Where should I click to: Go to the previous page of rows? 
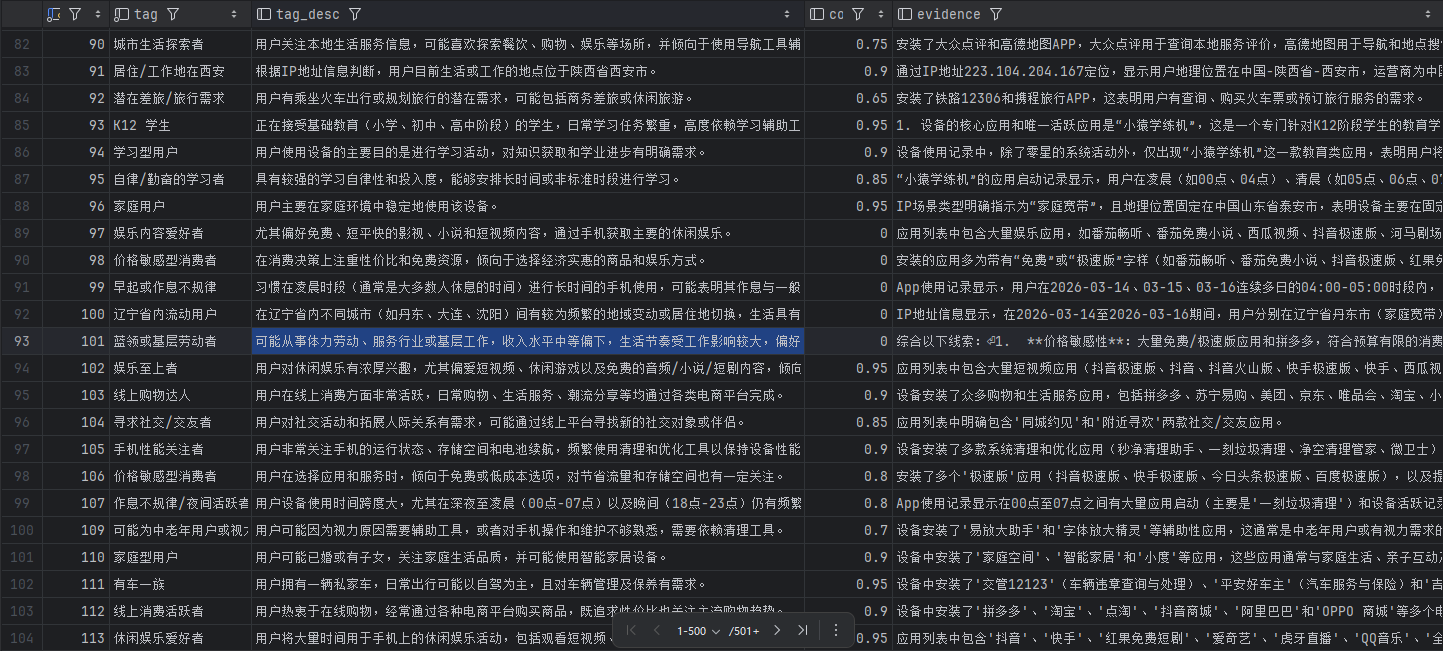point(656,630)
